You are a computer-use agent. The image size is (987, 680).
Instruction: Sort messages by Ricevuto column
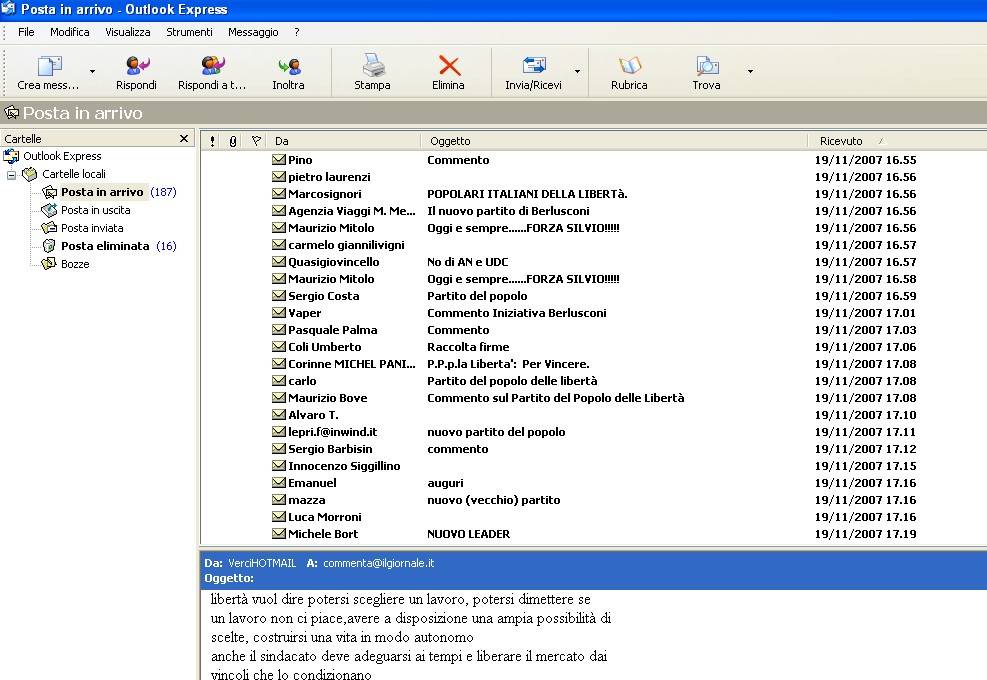tap(897, 141)
